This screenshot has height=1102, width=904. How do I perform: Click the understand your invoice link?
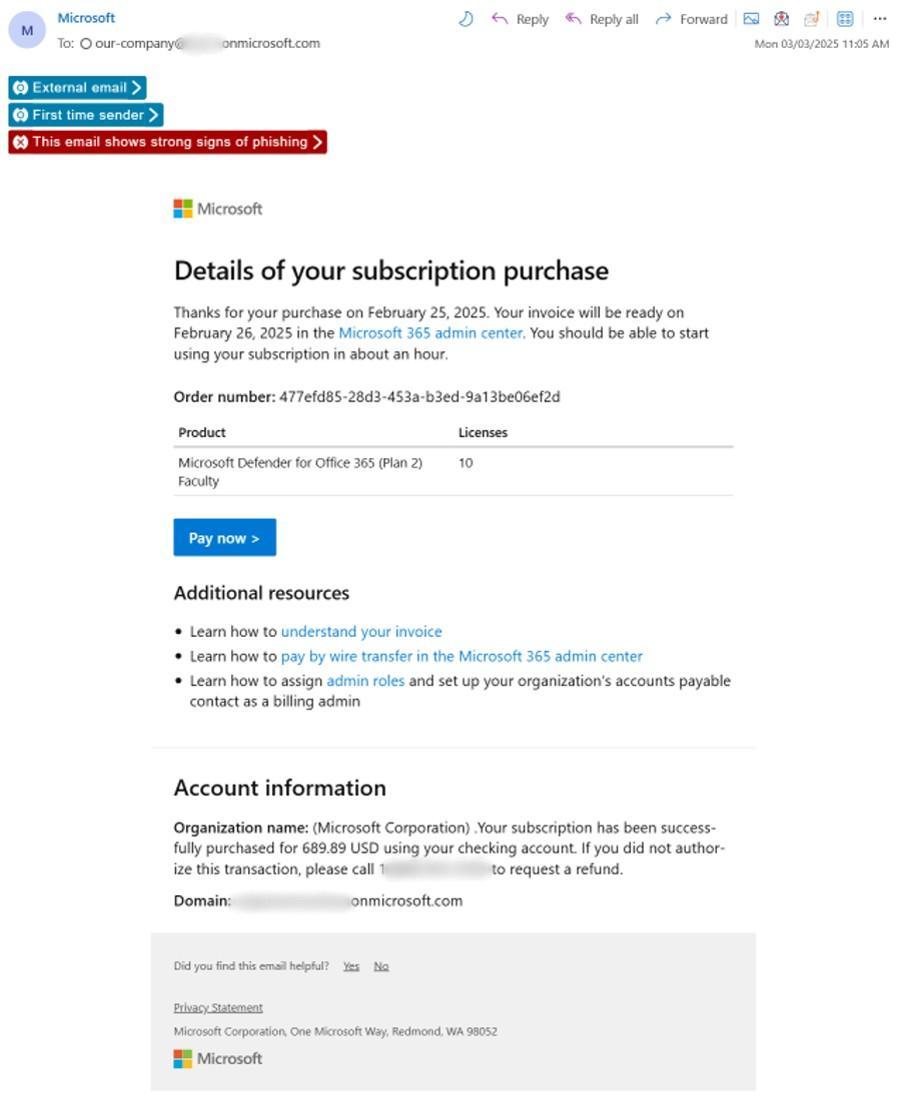click(361, 631)
